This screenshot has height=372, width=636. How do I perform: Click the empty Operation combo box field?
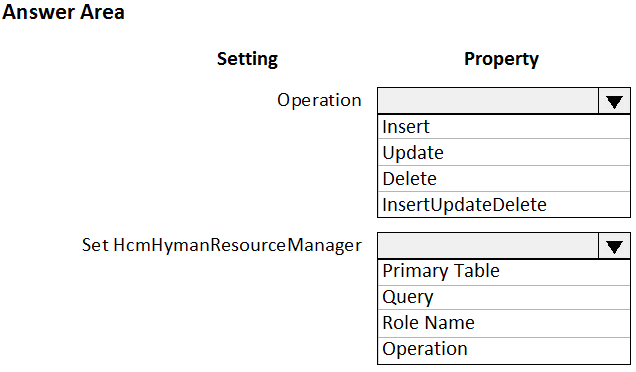tap(488, 101)
